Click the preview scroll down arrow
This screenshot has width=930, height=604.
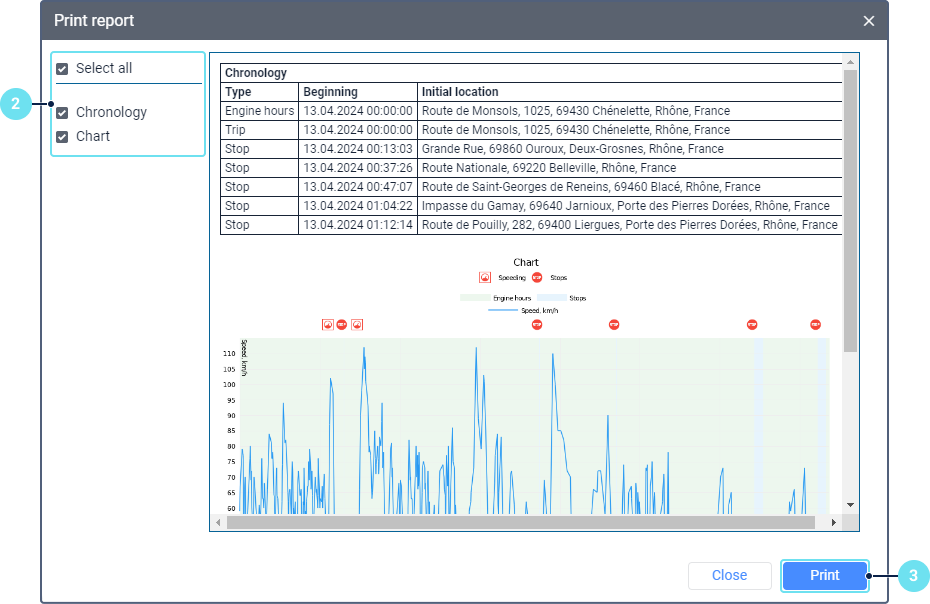tap(850, 506)
